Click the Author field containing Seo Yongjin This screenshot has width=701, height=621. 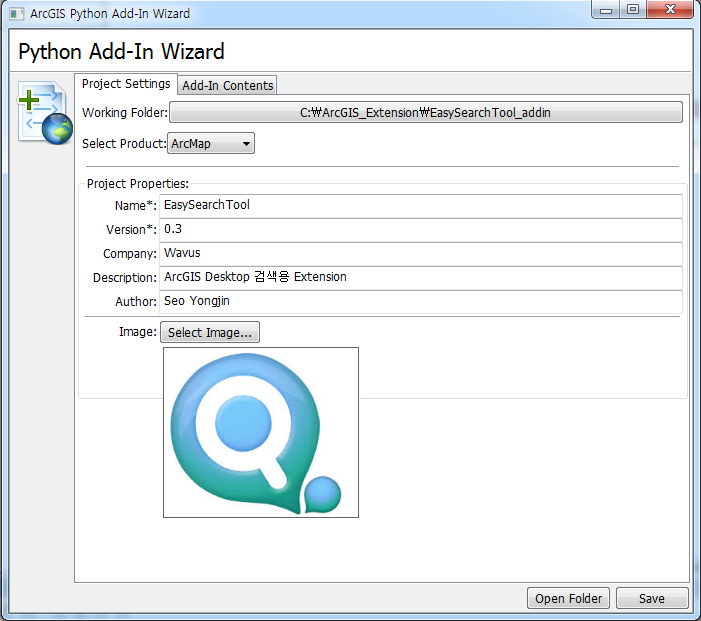click(x=421, y=302)
